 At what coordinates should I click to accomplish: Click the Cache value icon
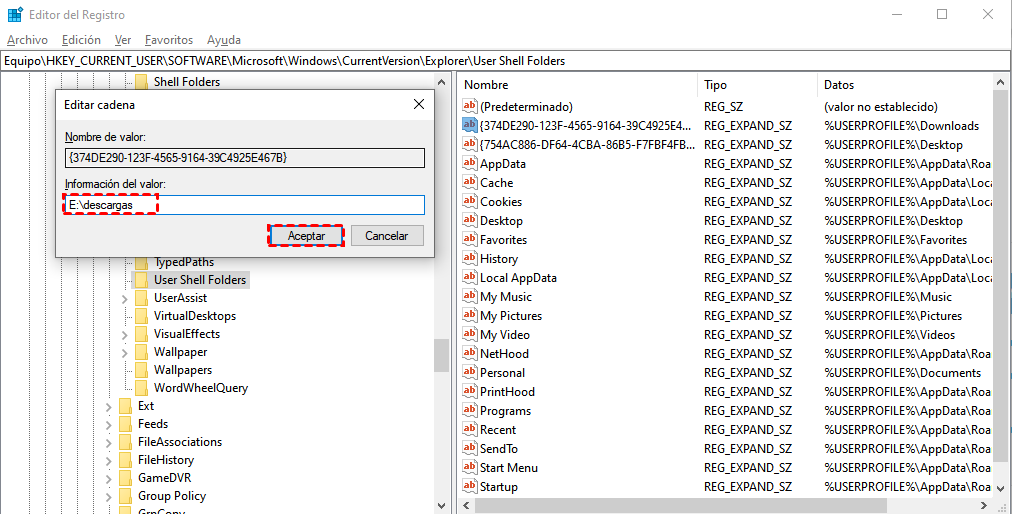click(470, 182)
